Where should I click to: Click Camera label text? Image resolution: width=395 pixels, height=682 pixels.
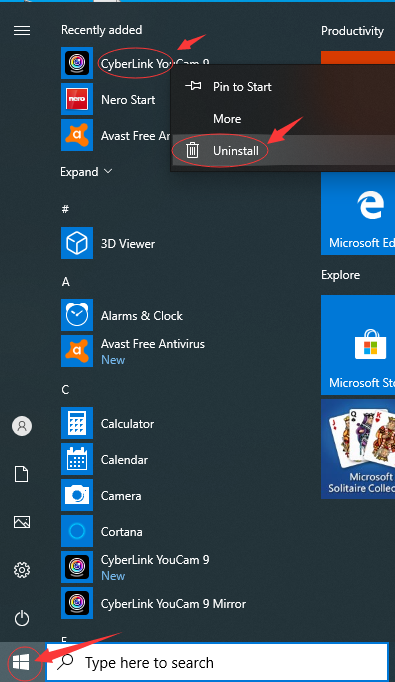coord(121,496)
